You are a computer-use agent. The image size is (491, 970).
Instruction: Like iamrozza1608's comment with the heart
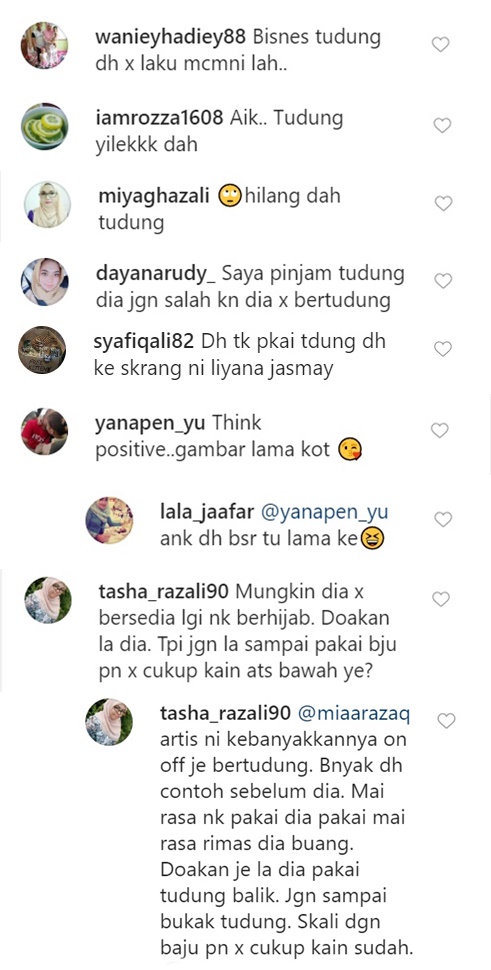click(442, 126)
